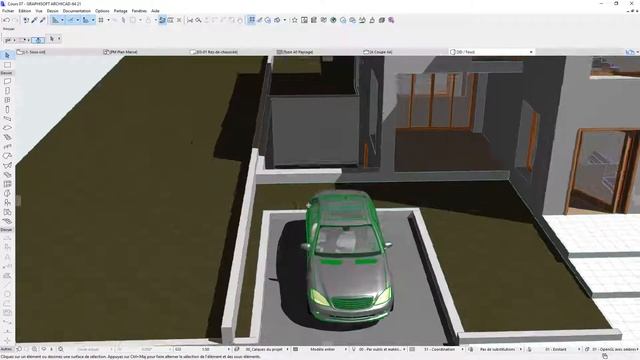Image resolution: width=640 pixels, height=360 pixels.
Task: Open the Aide menu
Action: coord(155,11)
